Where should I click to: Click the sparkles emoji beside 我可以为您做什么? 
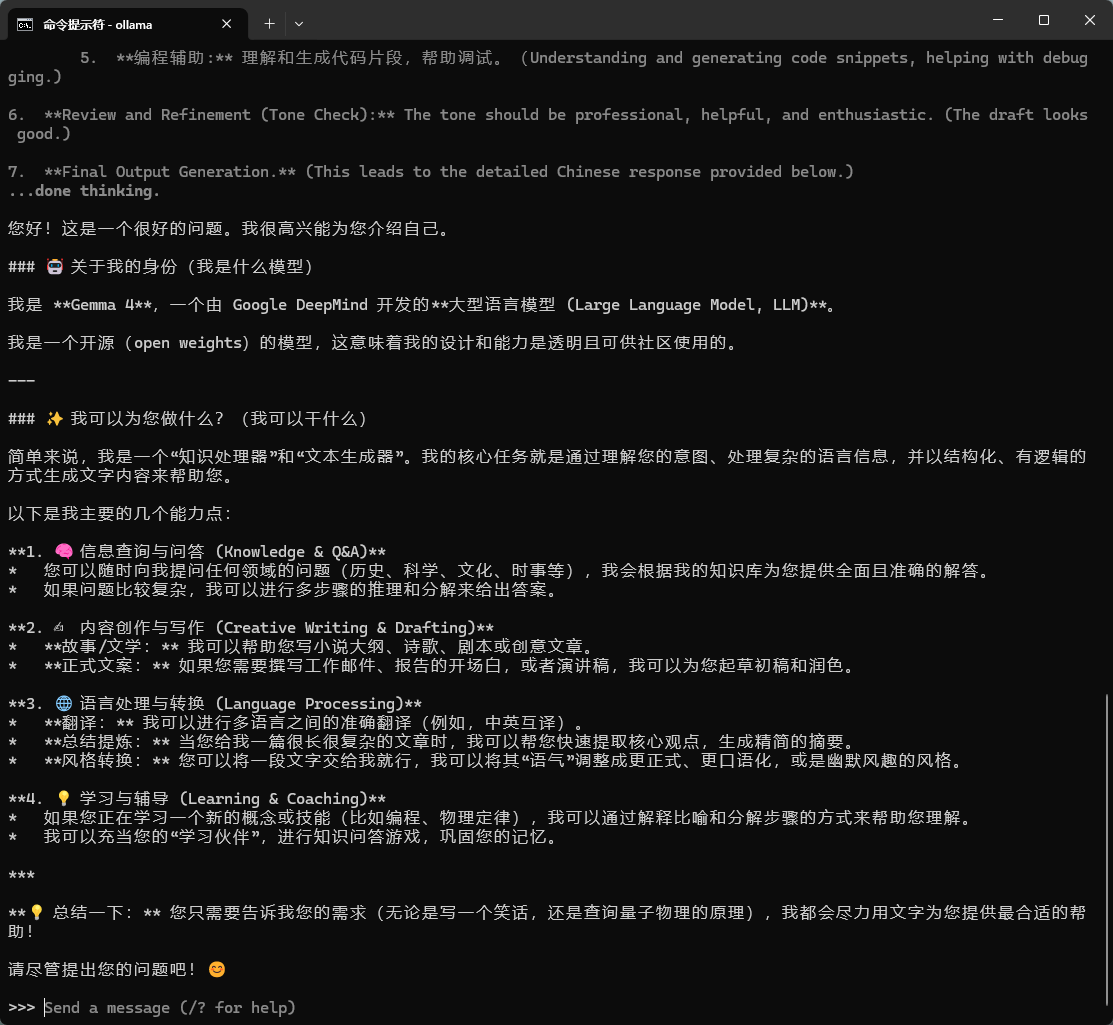tap(55, 418)
